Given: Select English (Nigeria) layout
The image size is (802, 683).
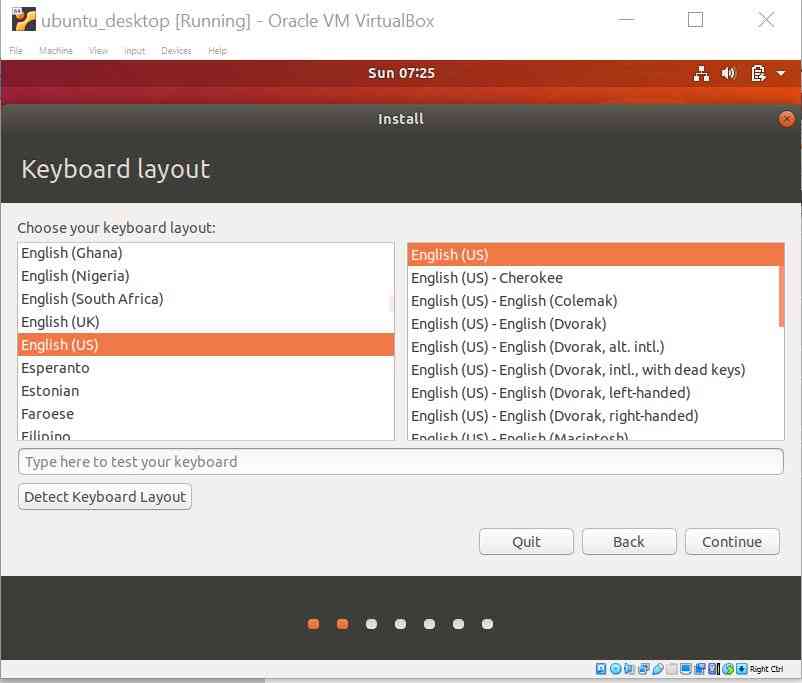Looking at the screenshot, I should pos(206,276).
